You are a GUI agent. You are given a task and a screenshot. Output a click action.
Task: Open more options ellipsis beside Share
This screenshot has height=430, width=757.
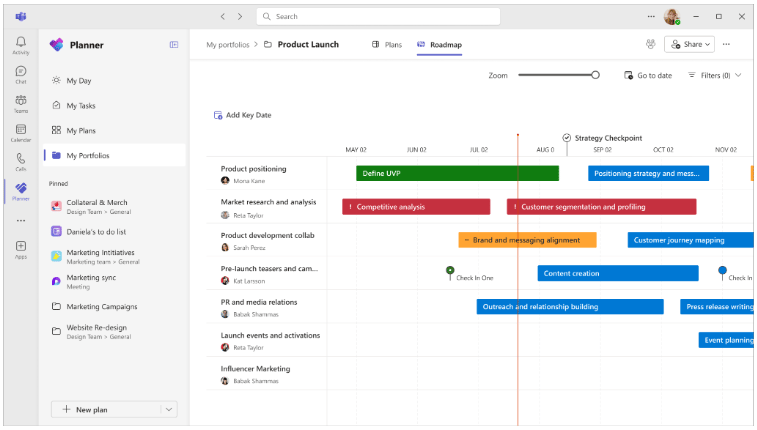coord(726,44)
